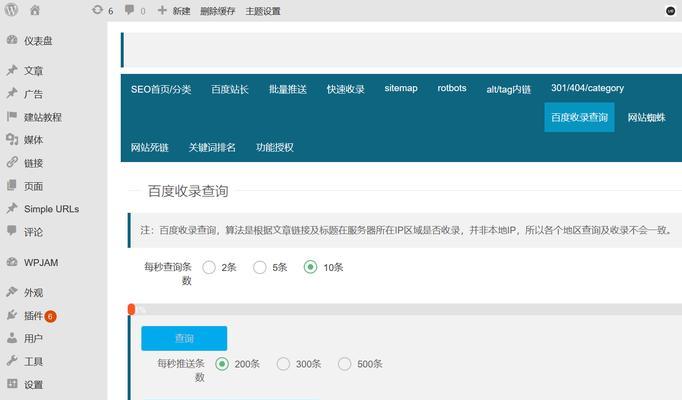Open Simple URLs menu label

(51, 209)
